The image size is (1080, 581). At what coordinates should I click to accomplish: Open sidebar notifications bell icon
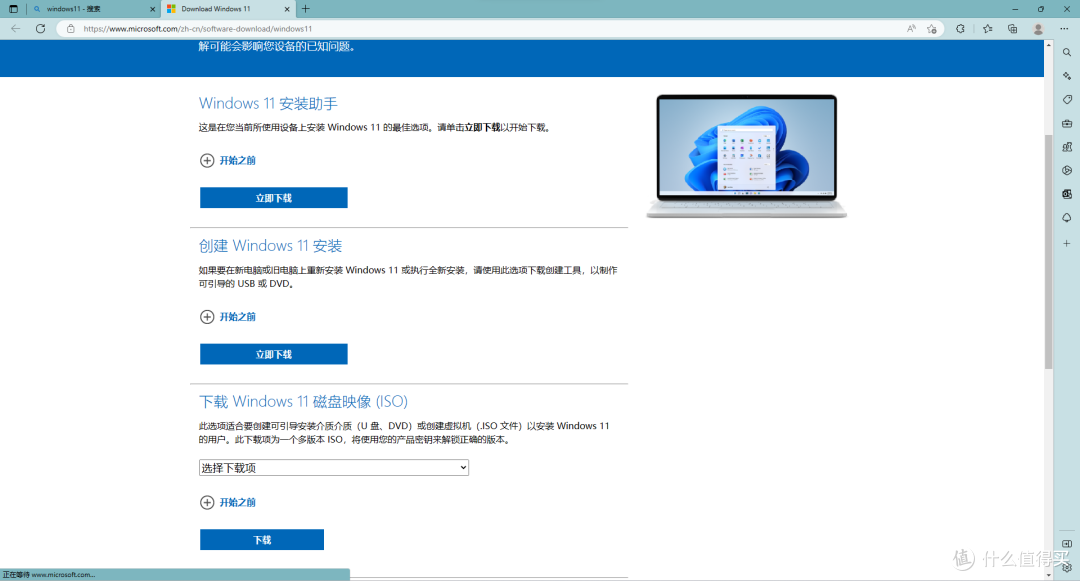click(1067, 218)
